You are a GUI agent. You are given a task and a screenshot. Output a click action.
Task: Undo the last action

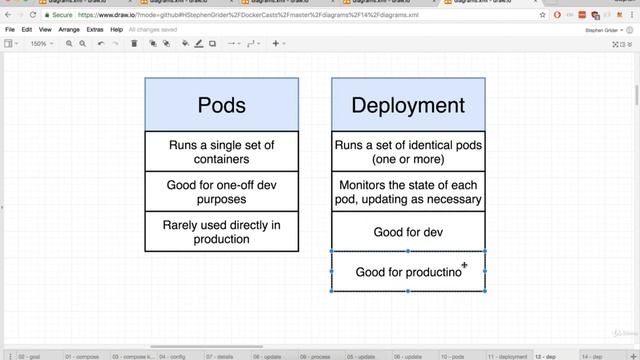point(101,44)
